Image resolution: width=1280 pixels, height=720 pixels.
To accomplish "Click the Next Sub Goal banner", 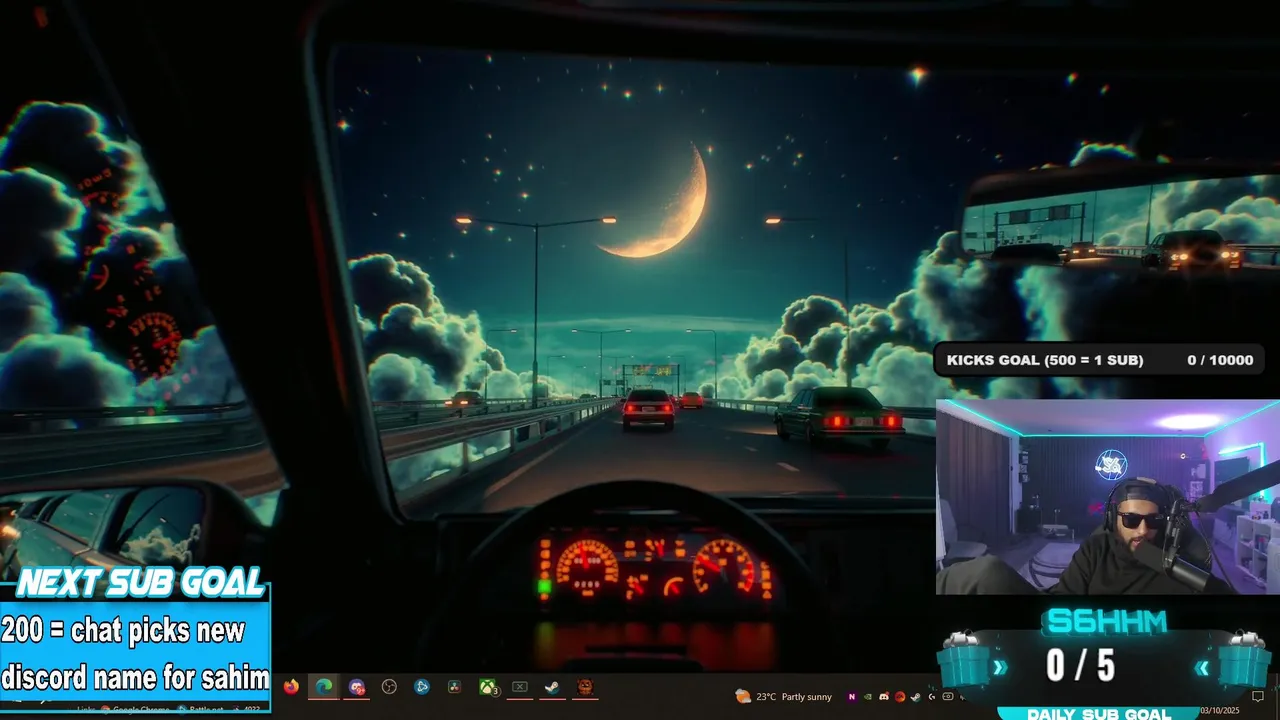I will point(140,582).
